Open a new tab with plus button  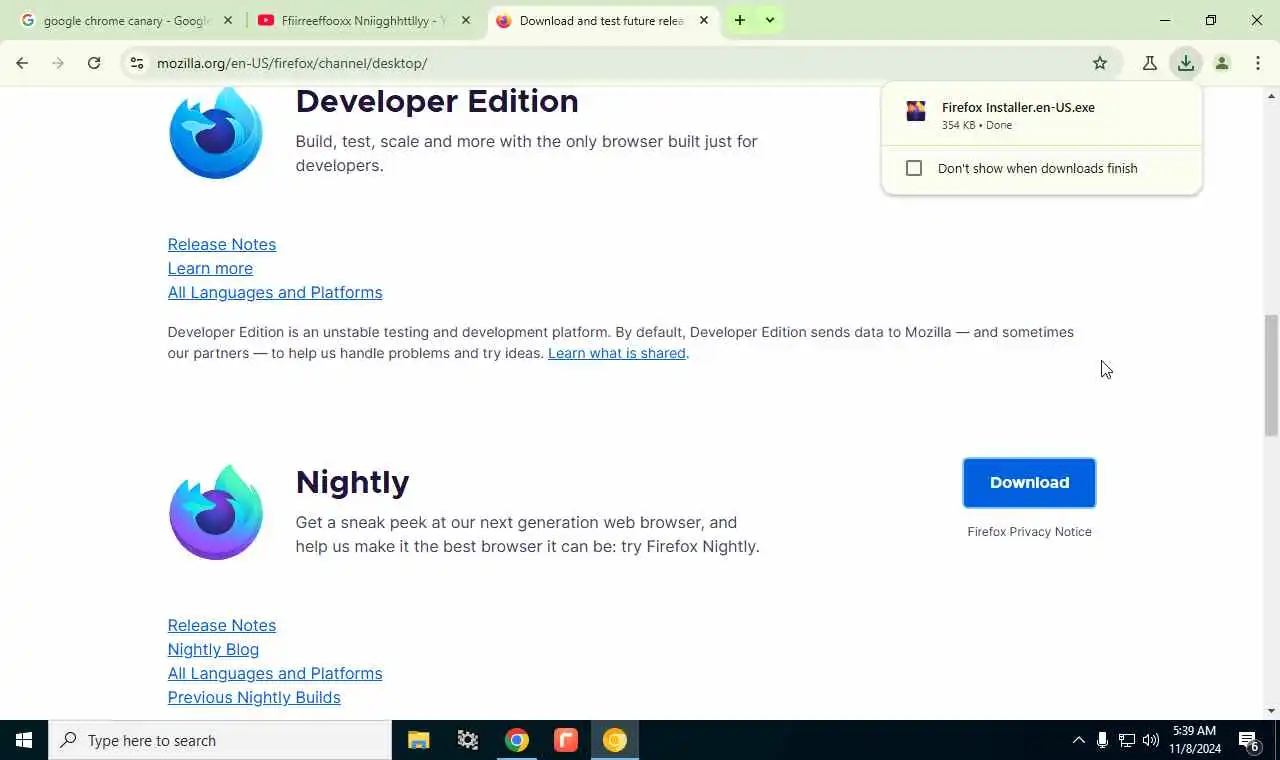pyautogui.click(x=740, y=20)
